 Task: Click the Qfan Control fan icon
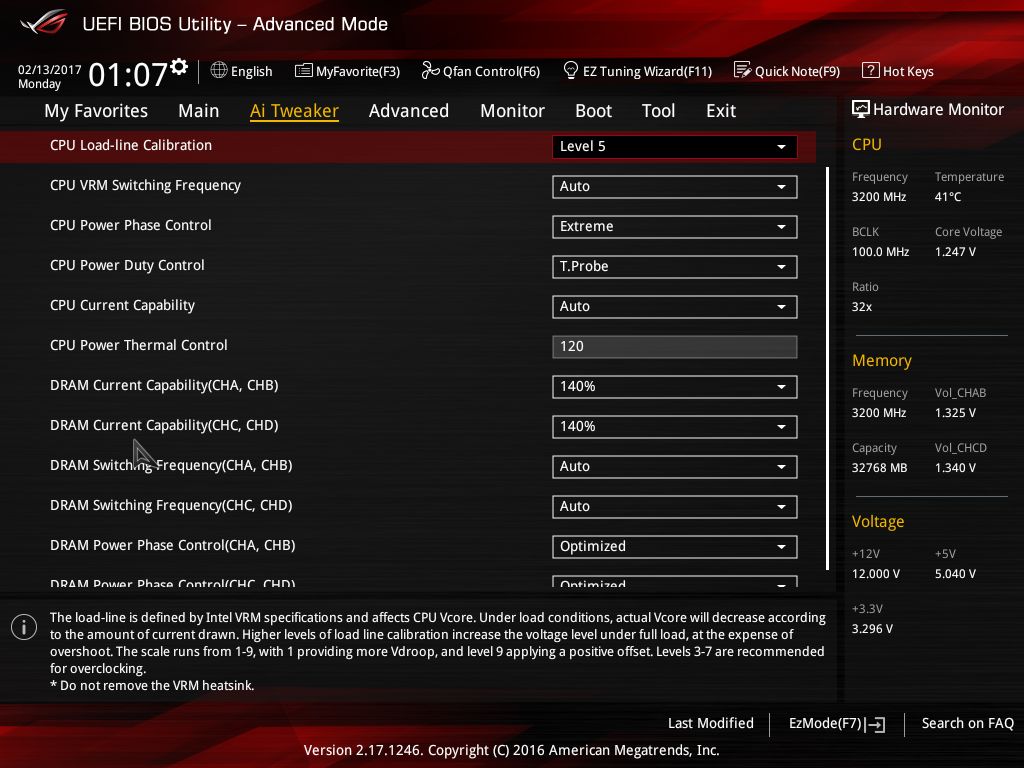click(430, 70)
